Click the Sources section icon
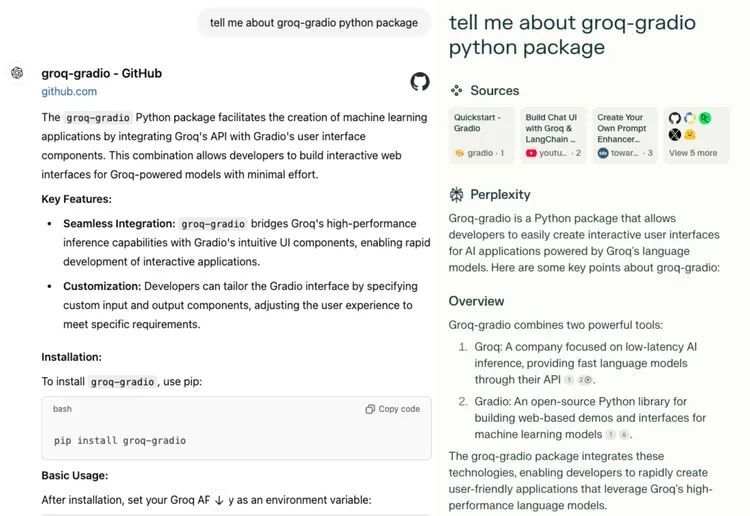 (x=456, y=90)
